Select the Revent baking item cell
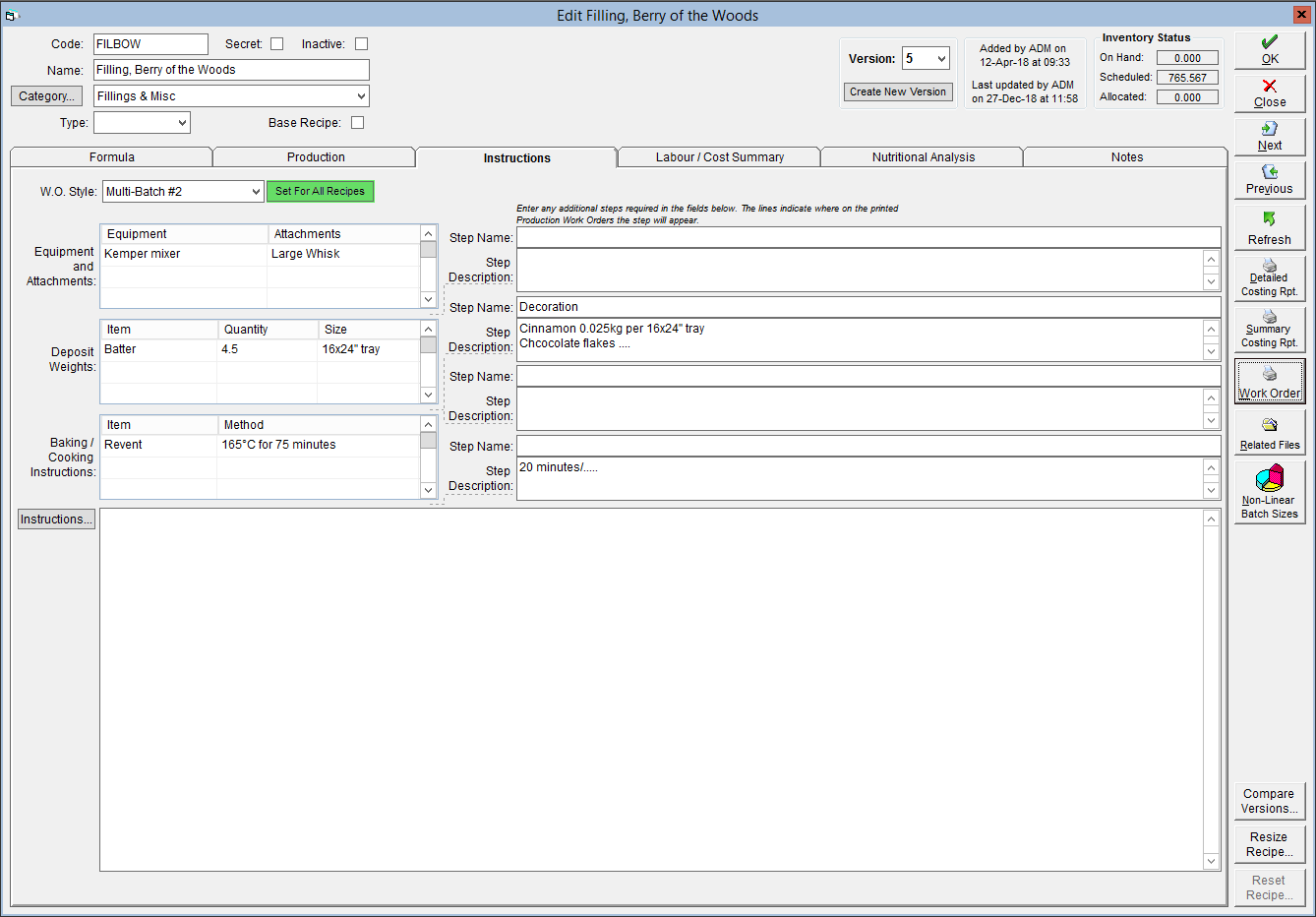Viewport: 1316px width, 917px height. pyautogui.click(x=158, y=445)
